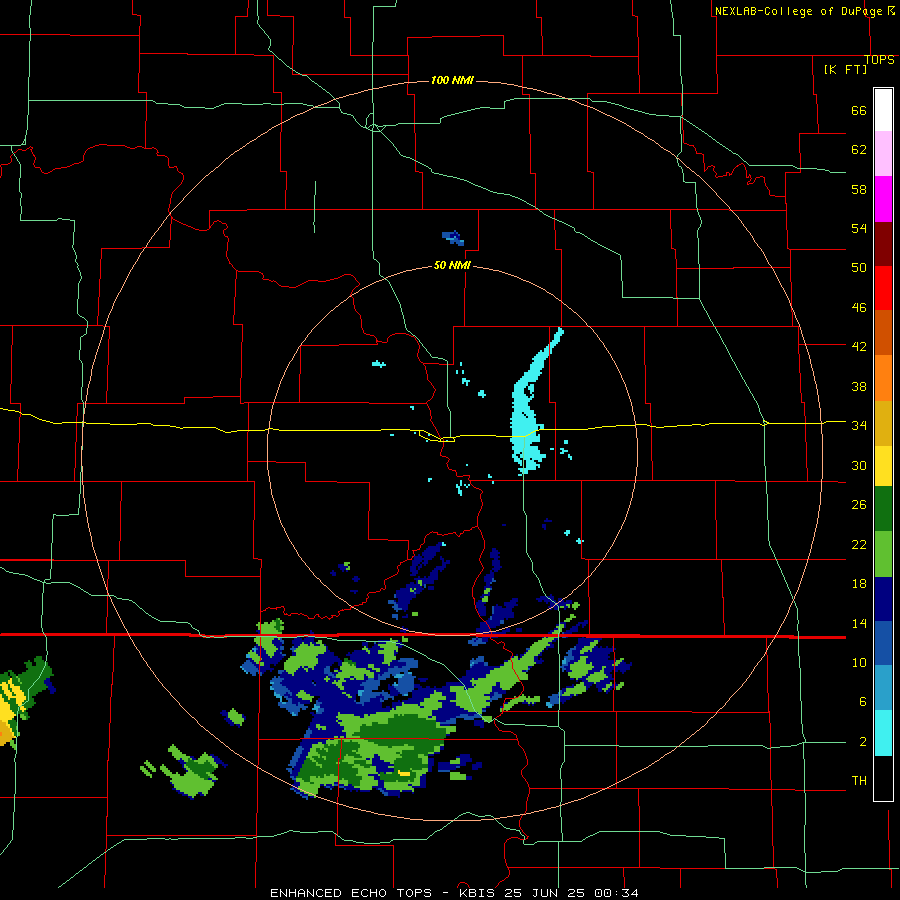Click the legend value "42"

[859, 347]
